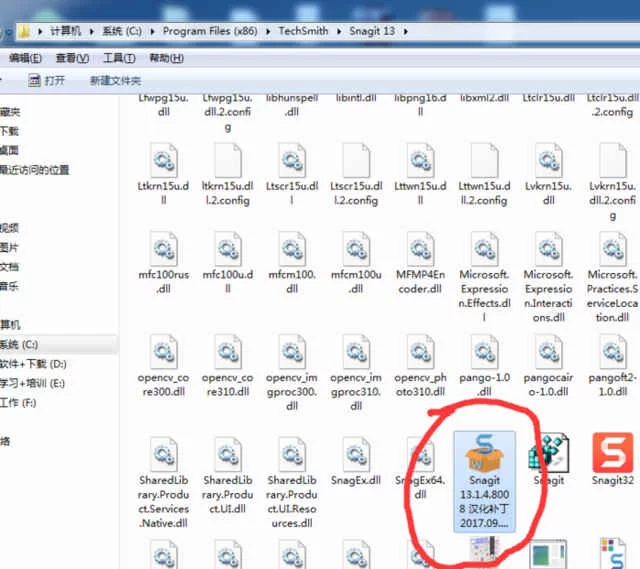Image resolution: width=640 pixels, height=569 pixels.
Task: Click the 打开 toolbar button
Action: tap(46, 81)
